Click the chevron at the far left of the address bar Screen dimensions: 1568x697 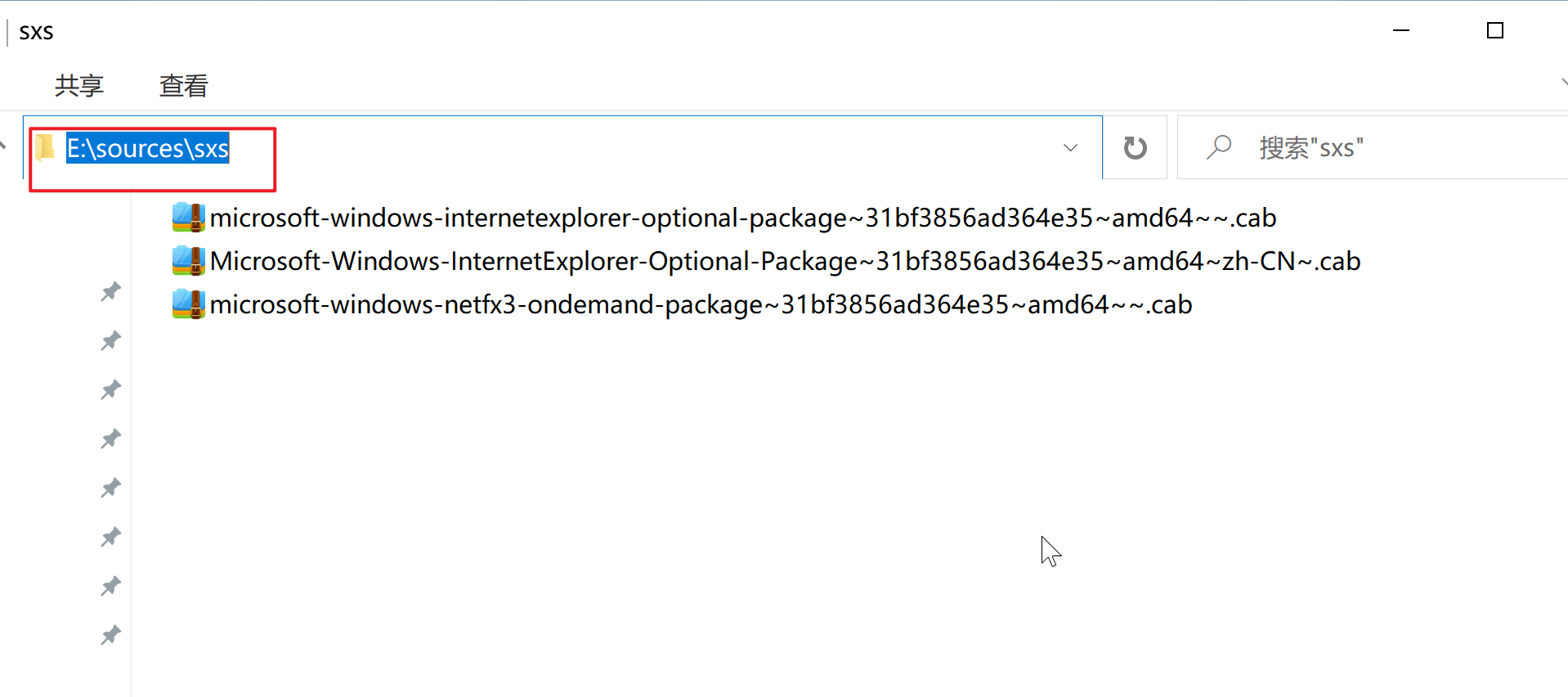coord(5,147)
